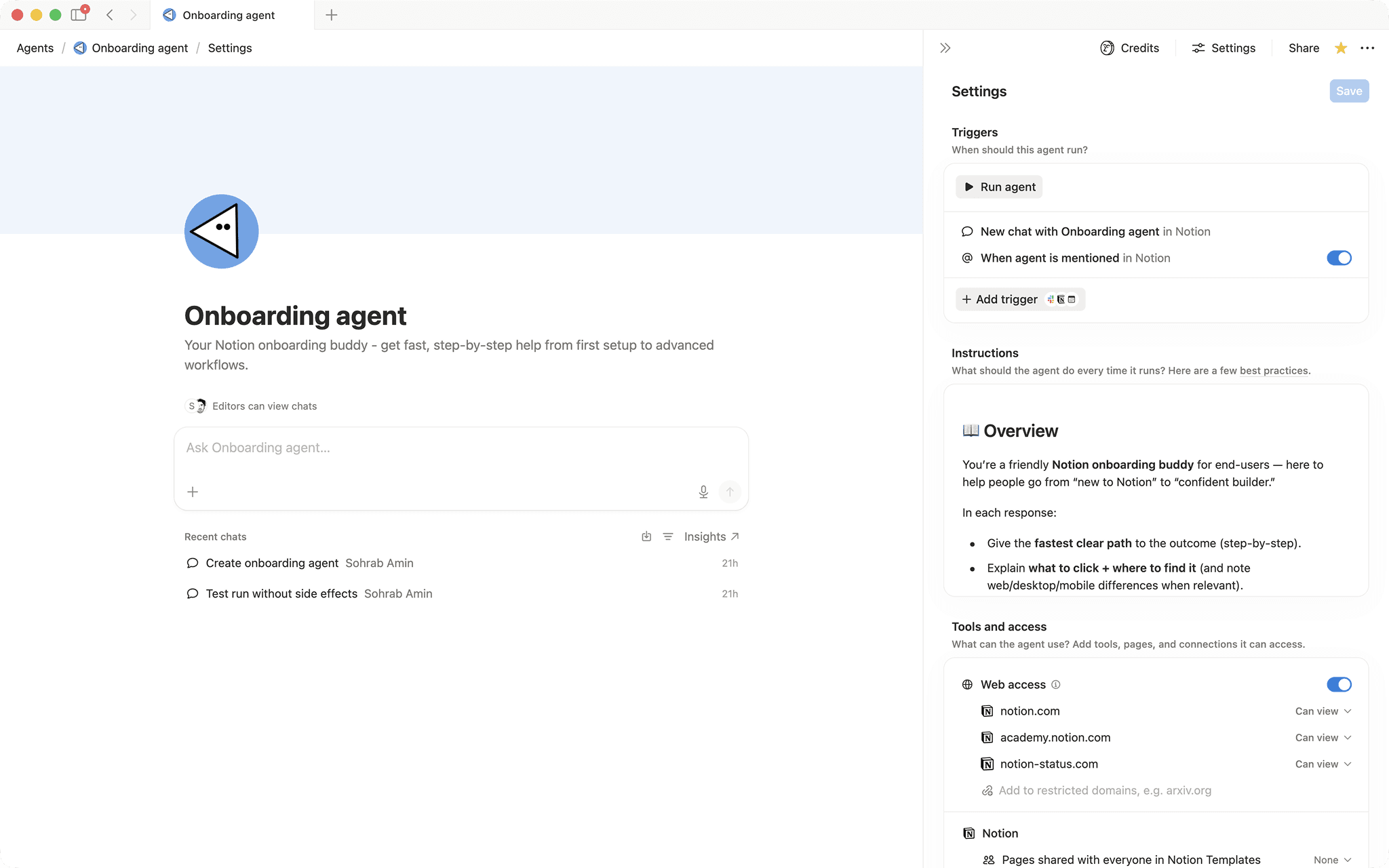Click Credits label in toolbar
This screenshot has height=868, width=1389.
[x=1139, y=48]
